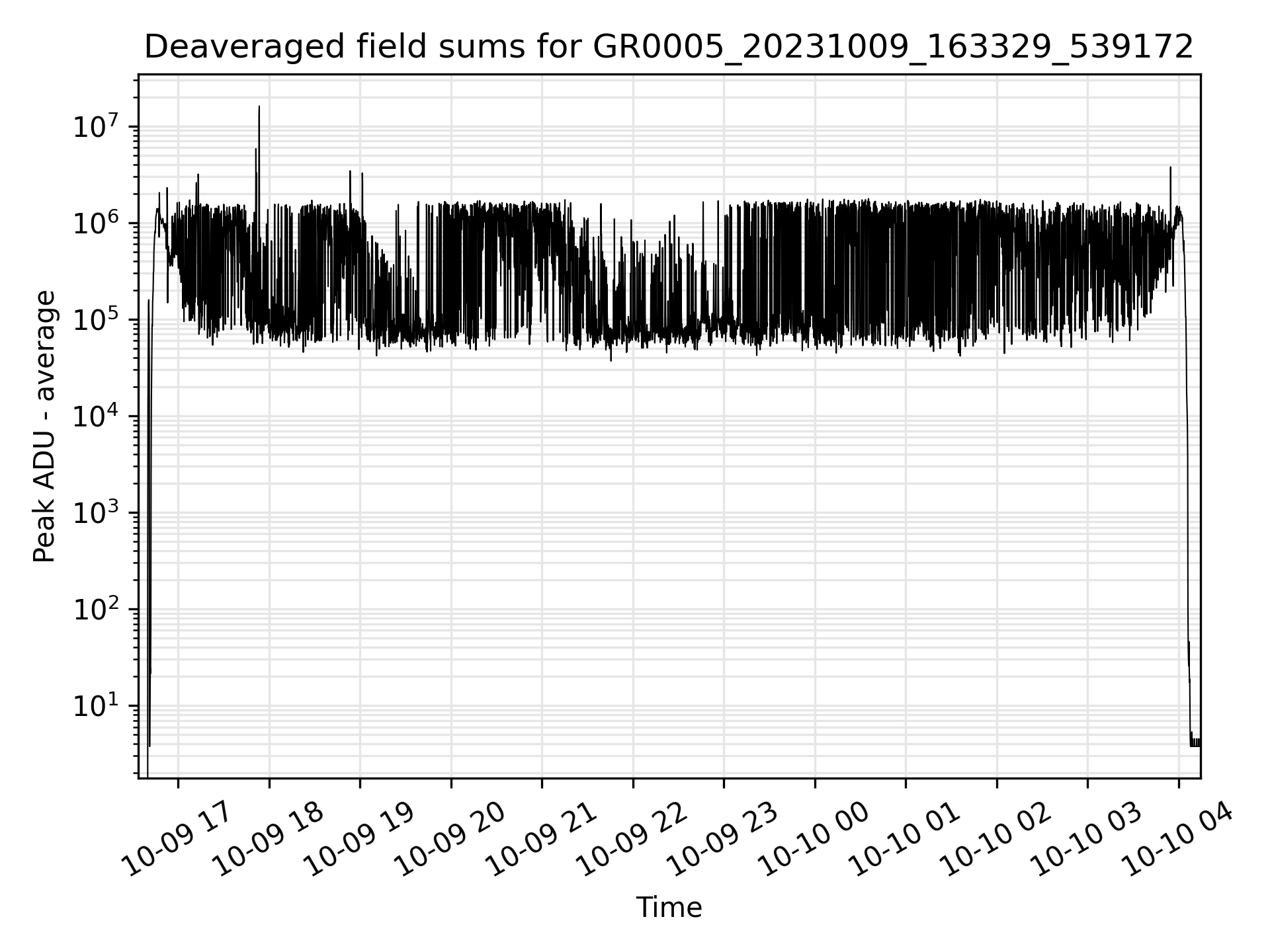Viewport: 1270px width, 952px height.
Task: Click the 10^4 y-axis tick label
Action: (97, 416)
